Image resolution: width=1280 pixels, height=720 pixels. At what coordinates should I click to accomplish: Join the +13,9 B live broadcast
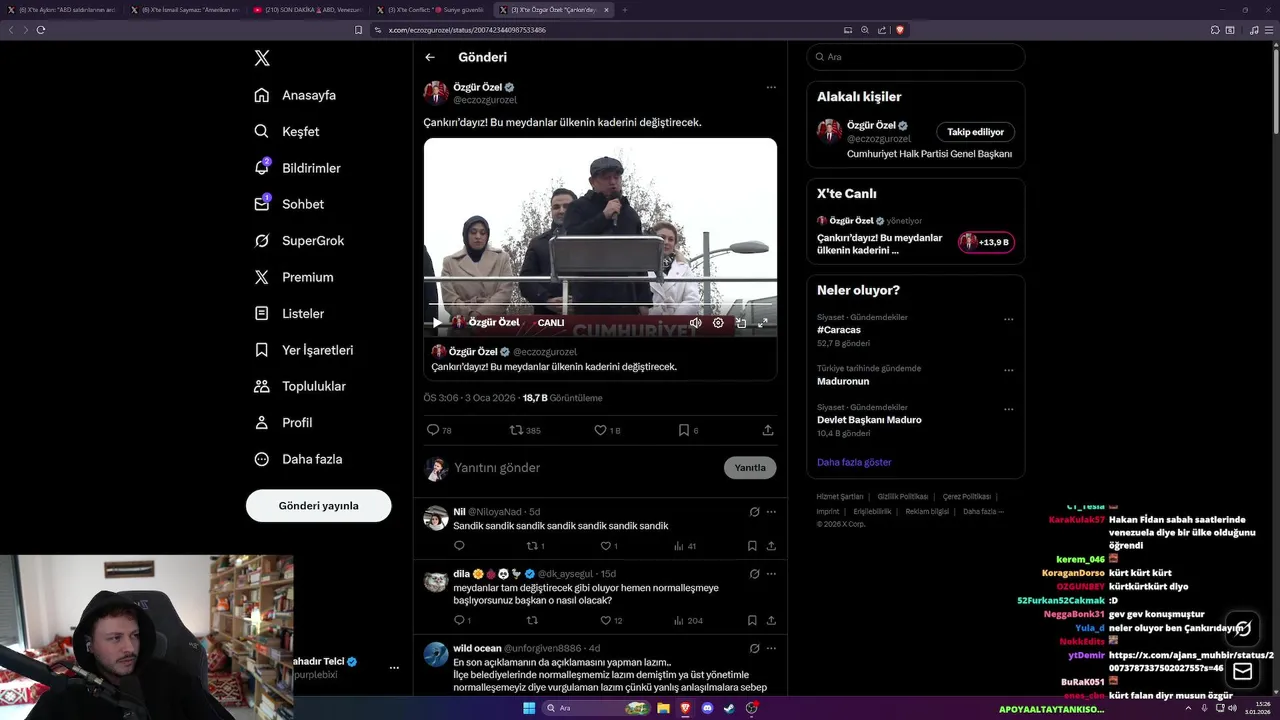[x=986, y=242]
